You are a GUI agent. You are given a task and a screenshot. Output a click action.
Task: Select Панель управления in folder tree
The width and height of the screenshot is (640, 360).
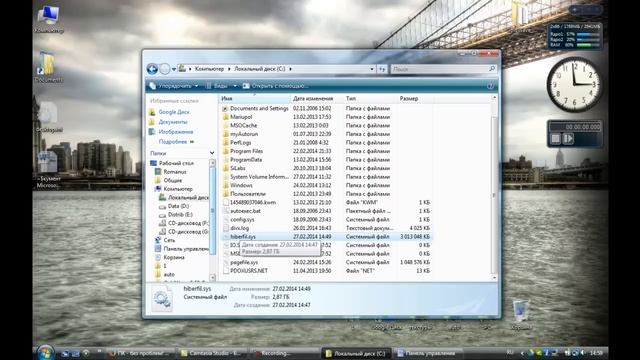click(x=186, y=249)
